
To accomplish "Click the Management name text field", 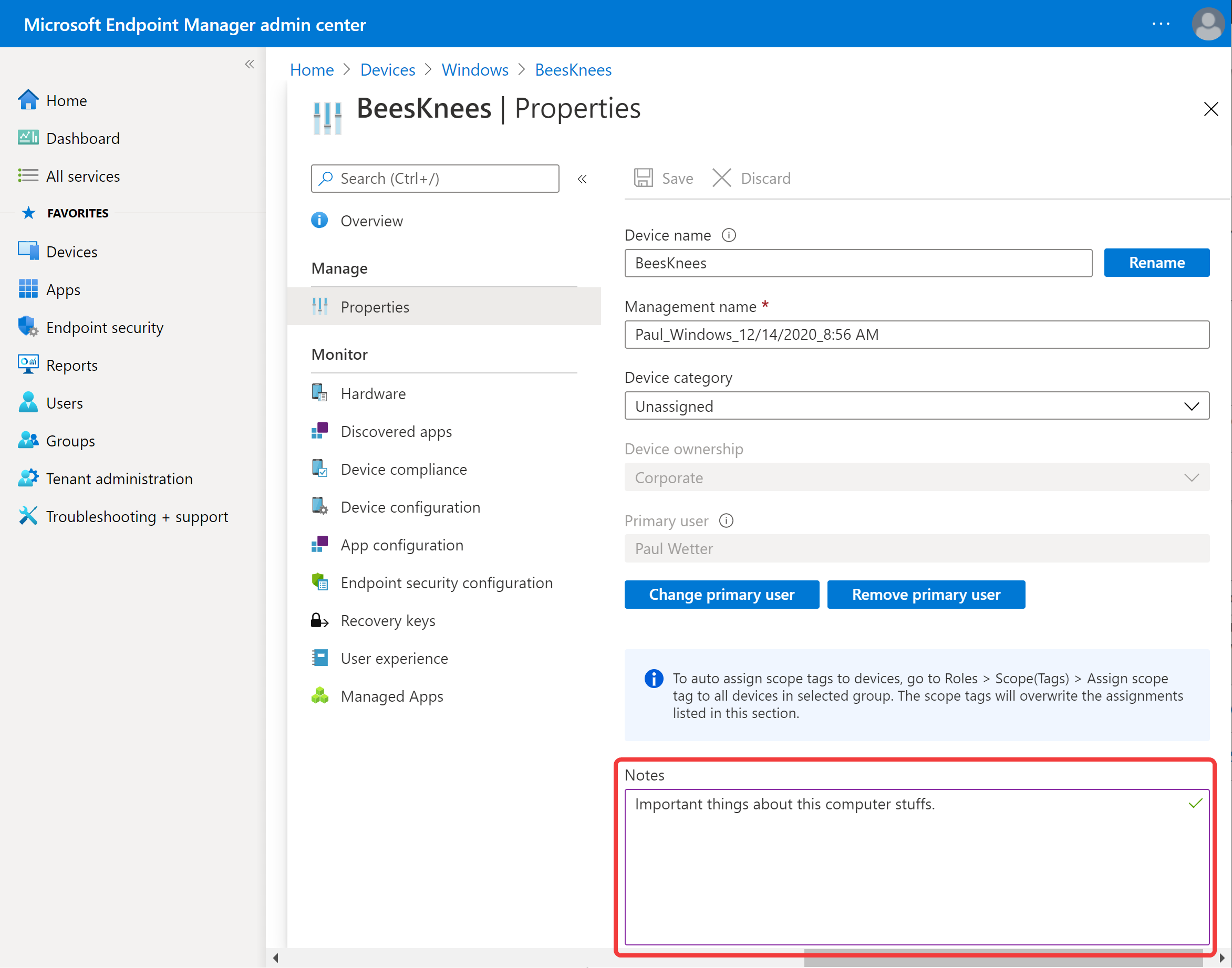I will (x=916, y=335).
